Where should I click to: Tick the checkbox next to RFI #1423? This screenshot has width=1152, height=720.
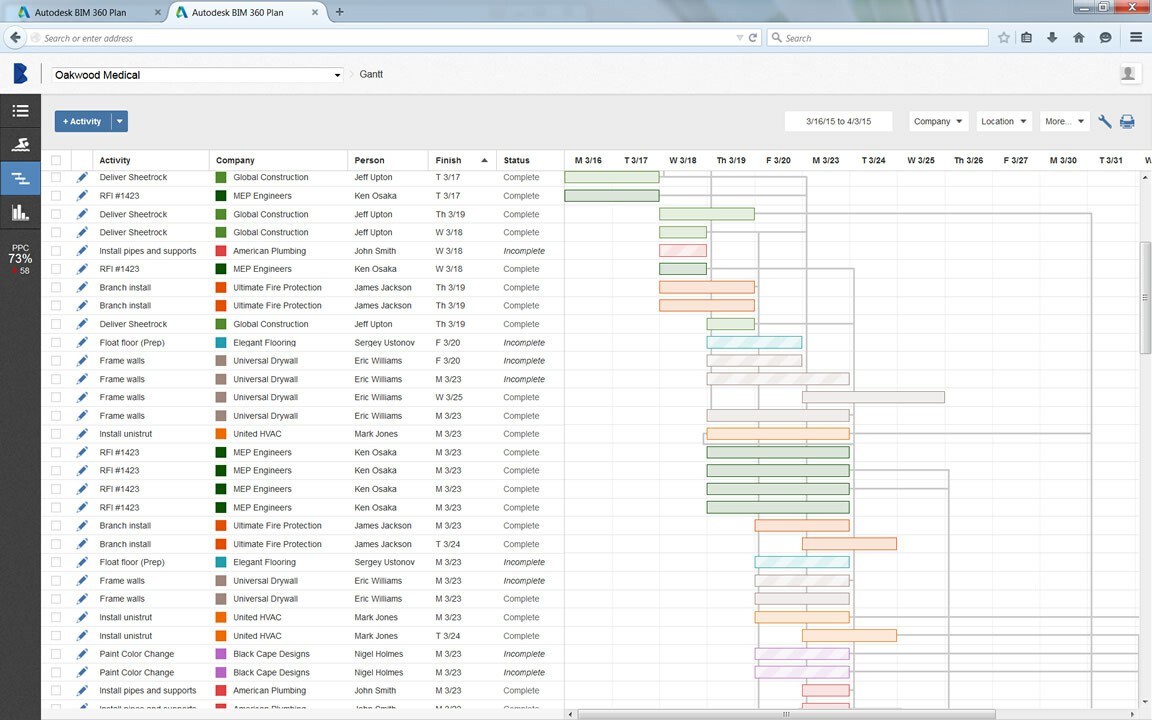pos(55,195)
